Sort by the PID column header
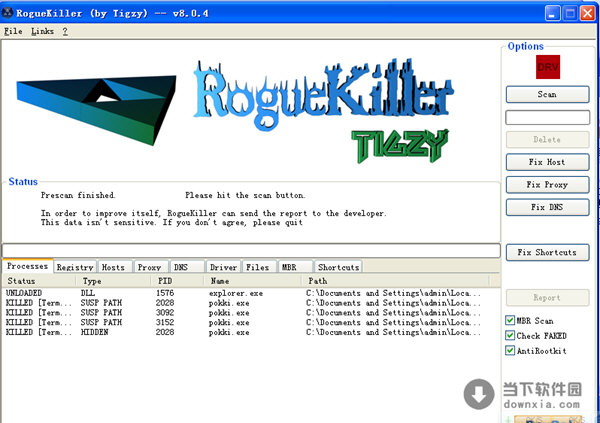 pyautogui.click(x=177, y=281)
